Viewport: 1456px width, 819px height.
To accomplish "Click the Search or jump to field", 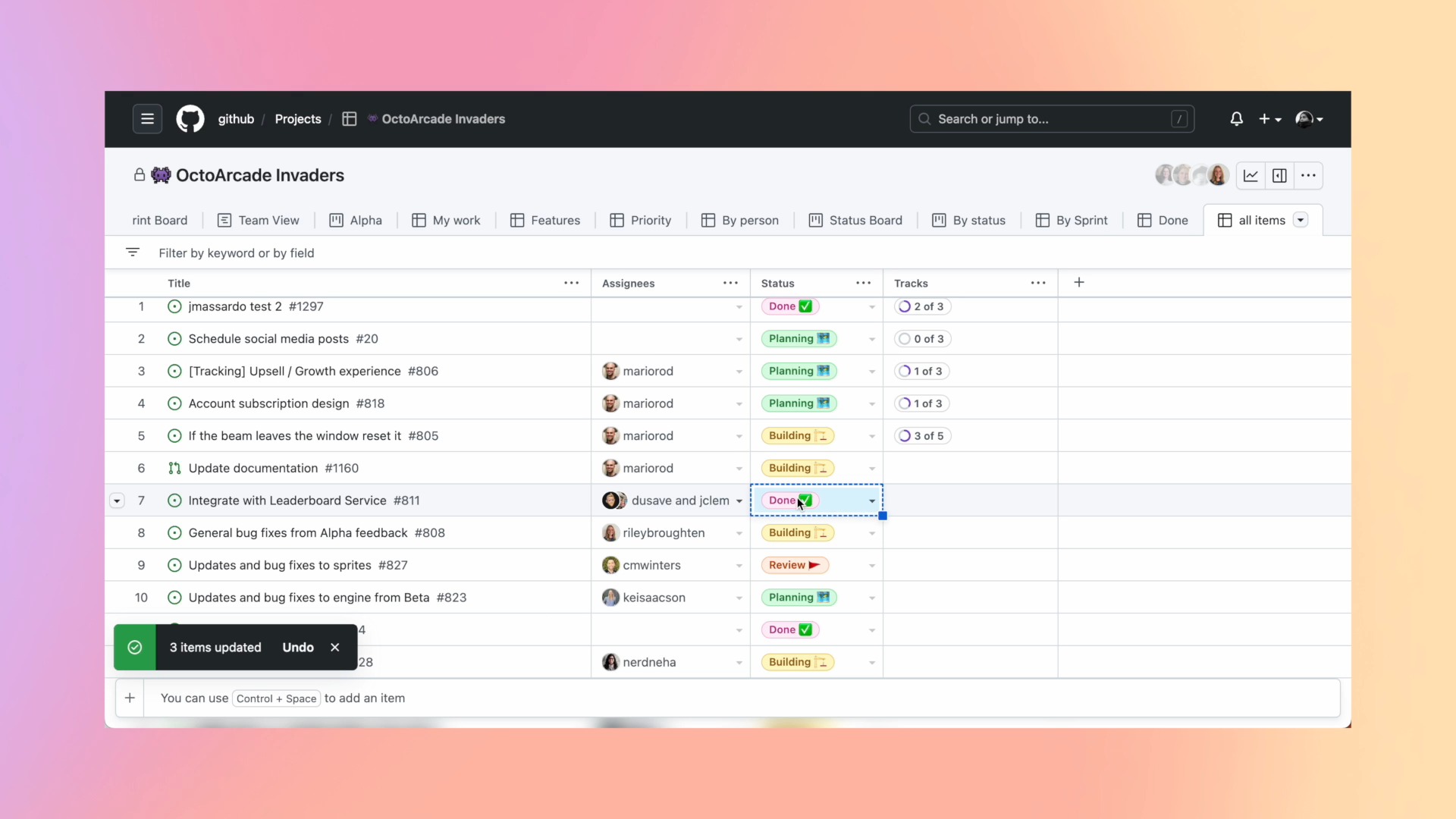I will tap(1052, 119).
